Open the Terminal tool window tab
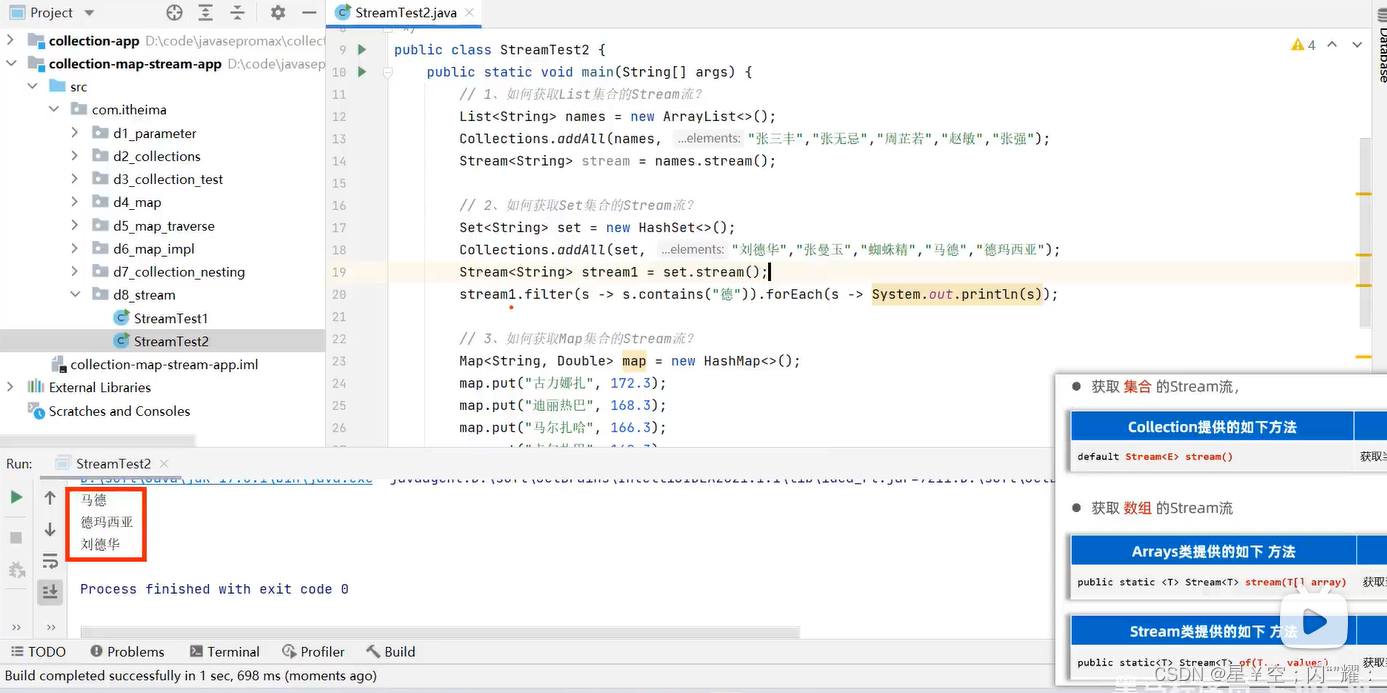This screenshot has width=1387, height=693. click(x=225, y=651)
